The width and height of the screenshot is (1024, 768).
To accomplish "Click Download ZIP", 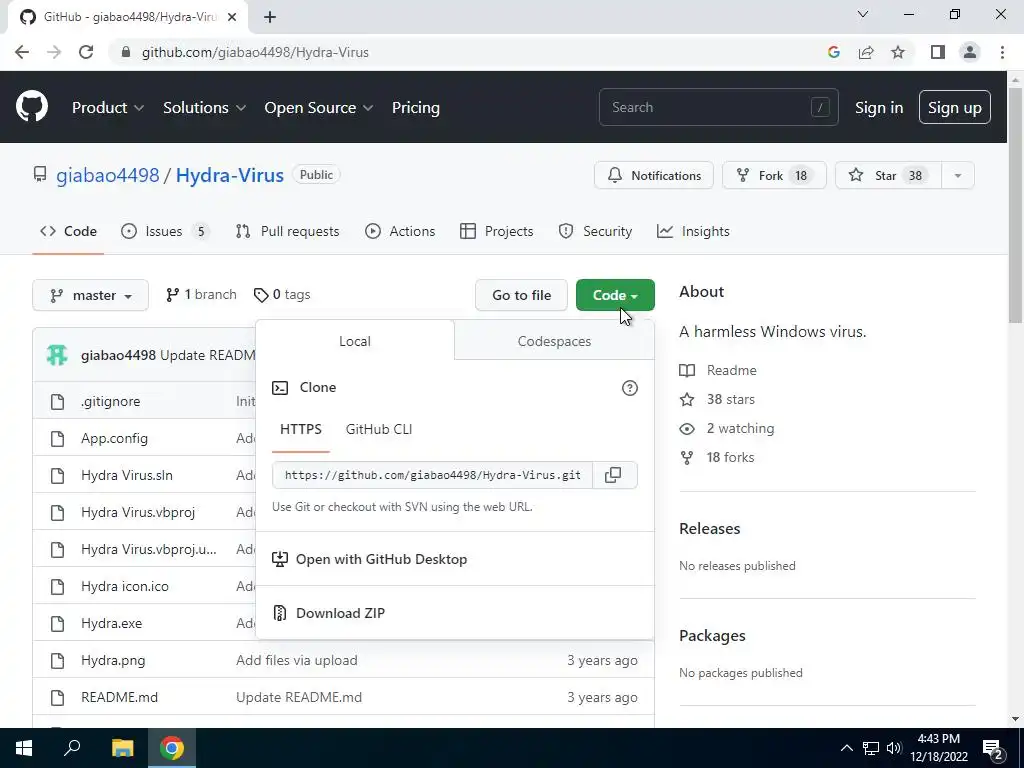I will point(340,613).
